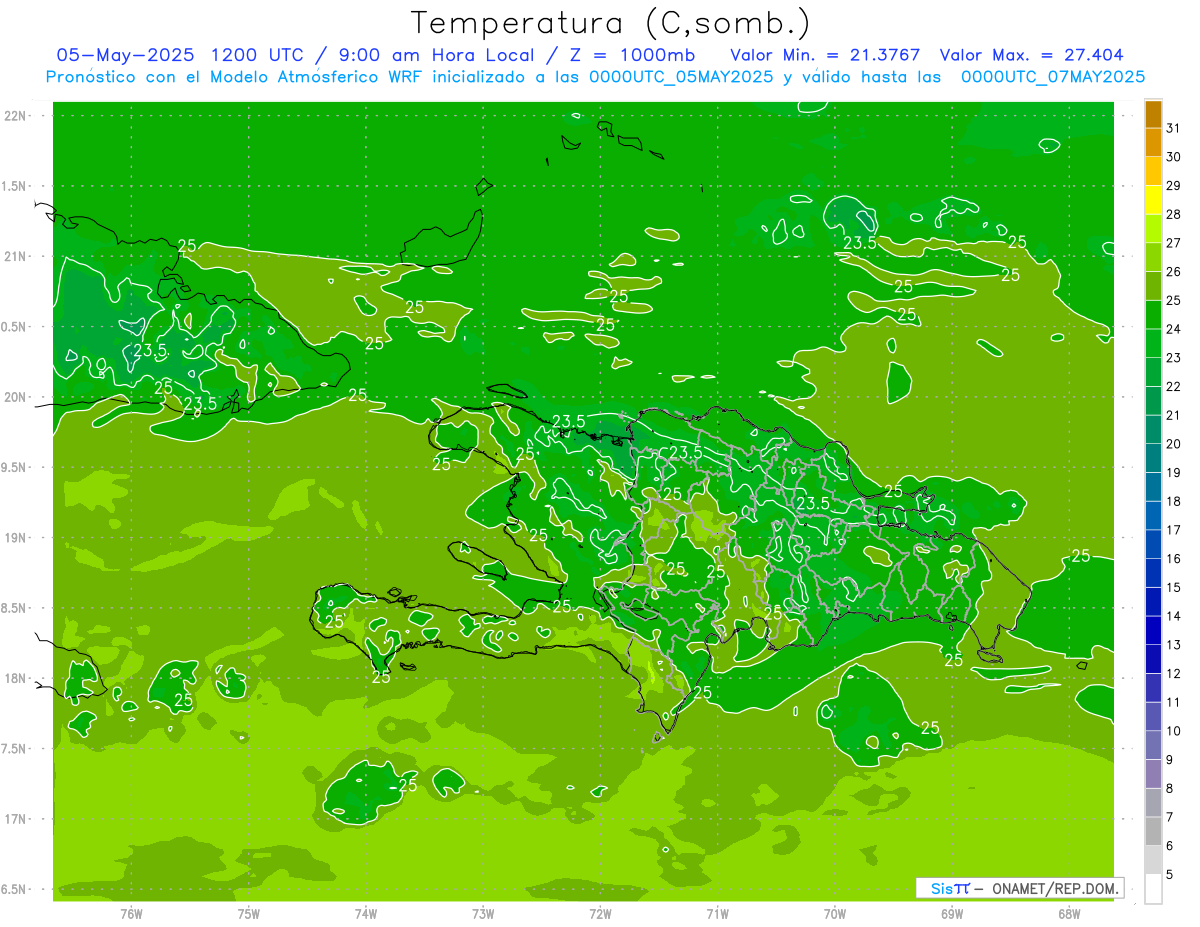Click the '72W' longitude axis label
The width and height of the screenshot is (1200, 927).
[600, 914]
